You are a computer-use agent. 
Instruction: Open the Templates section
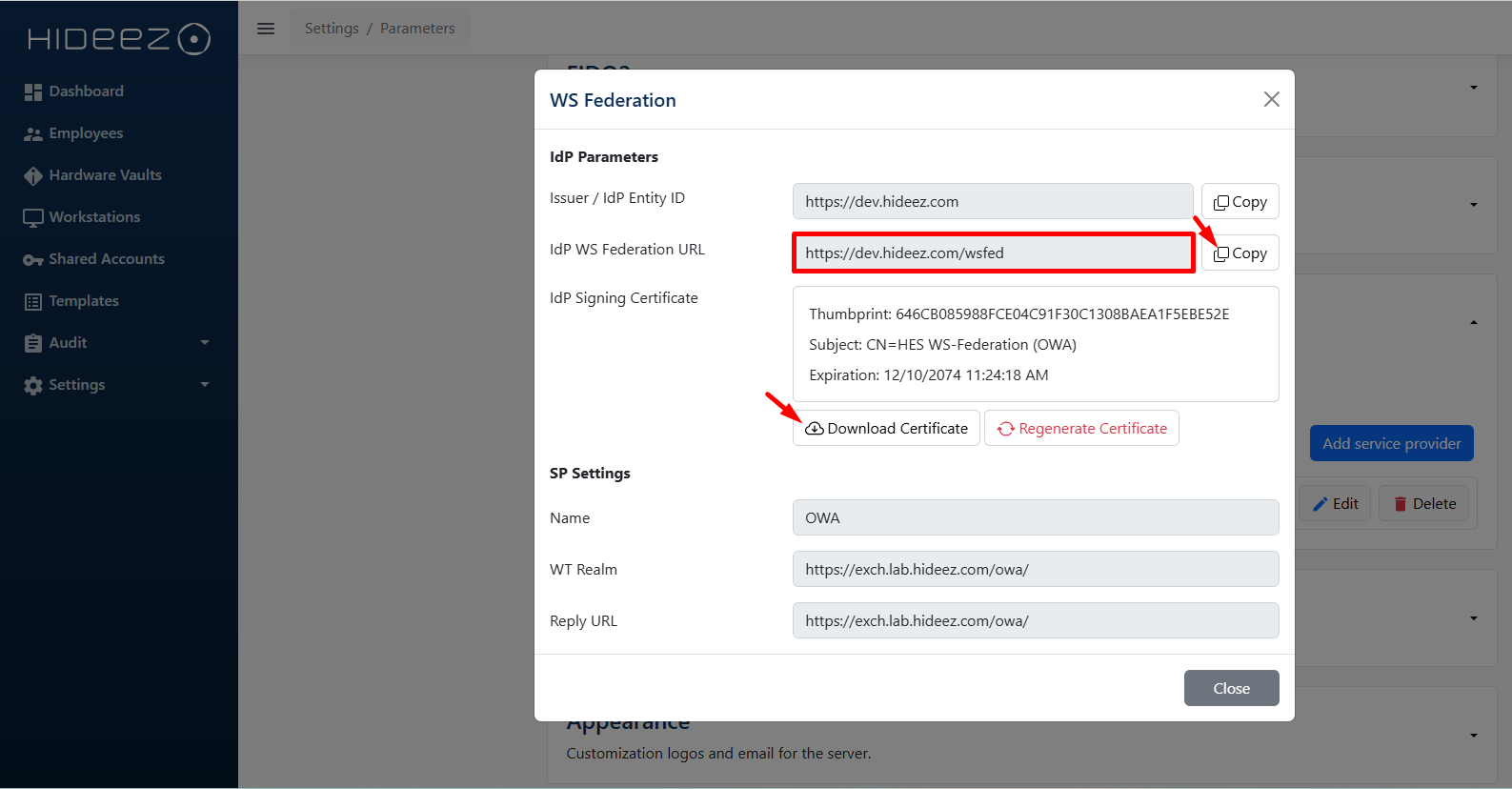(x=84, y=301)
